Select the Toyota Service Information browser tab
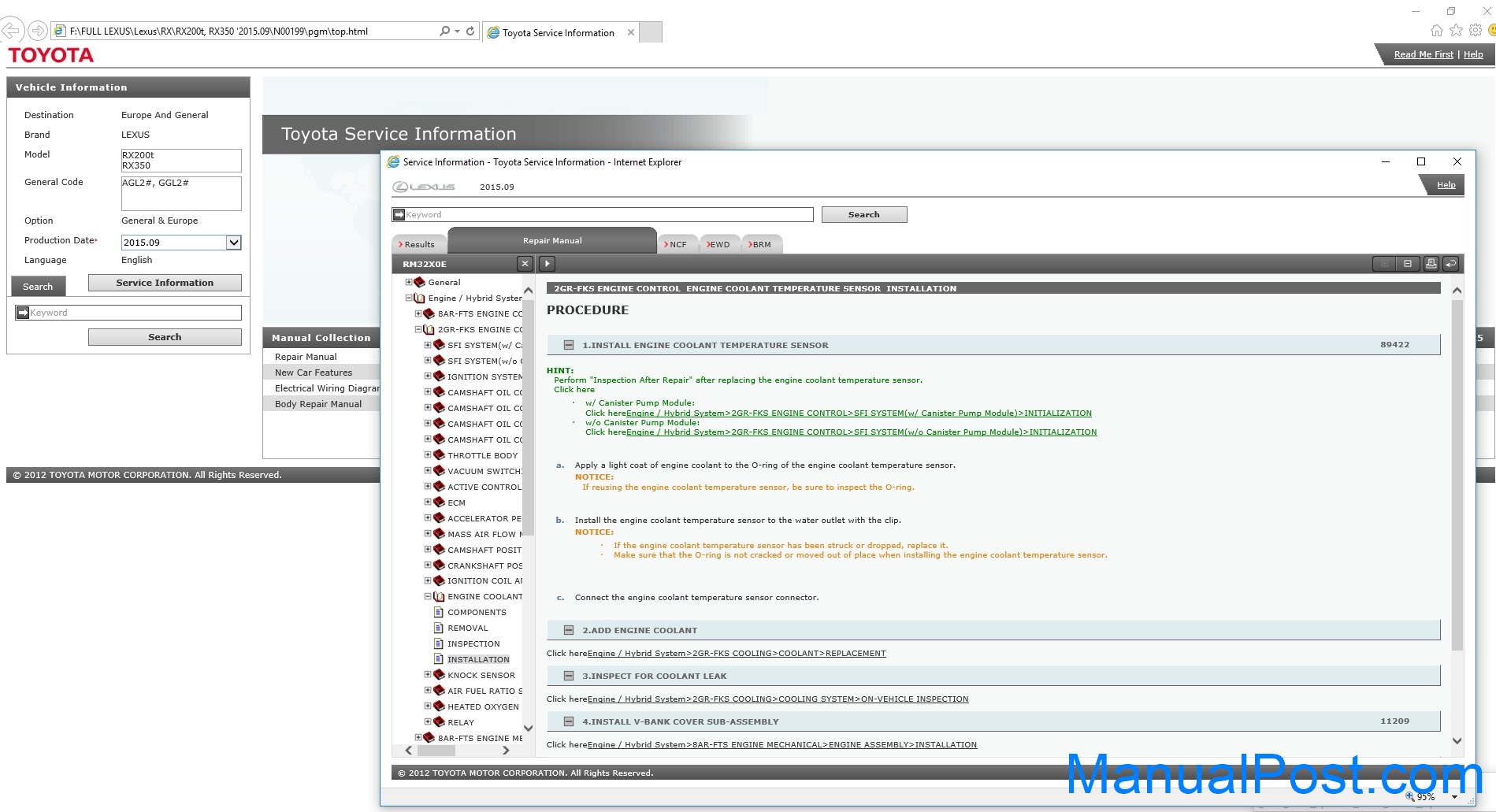Viewport: 1496px width, 812px height. tap(559, 32)
